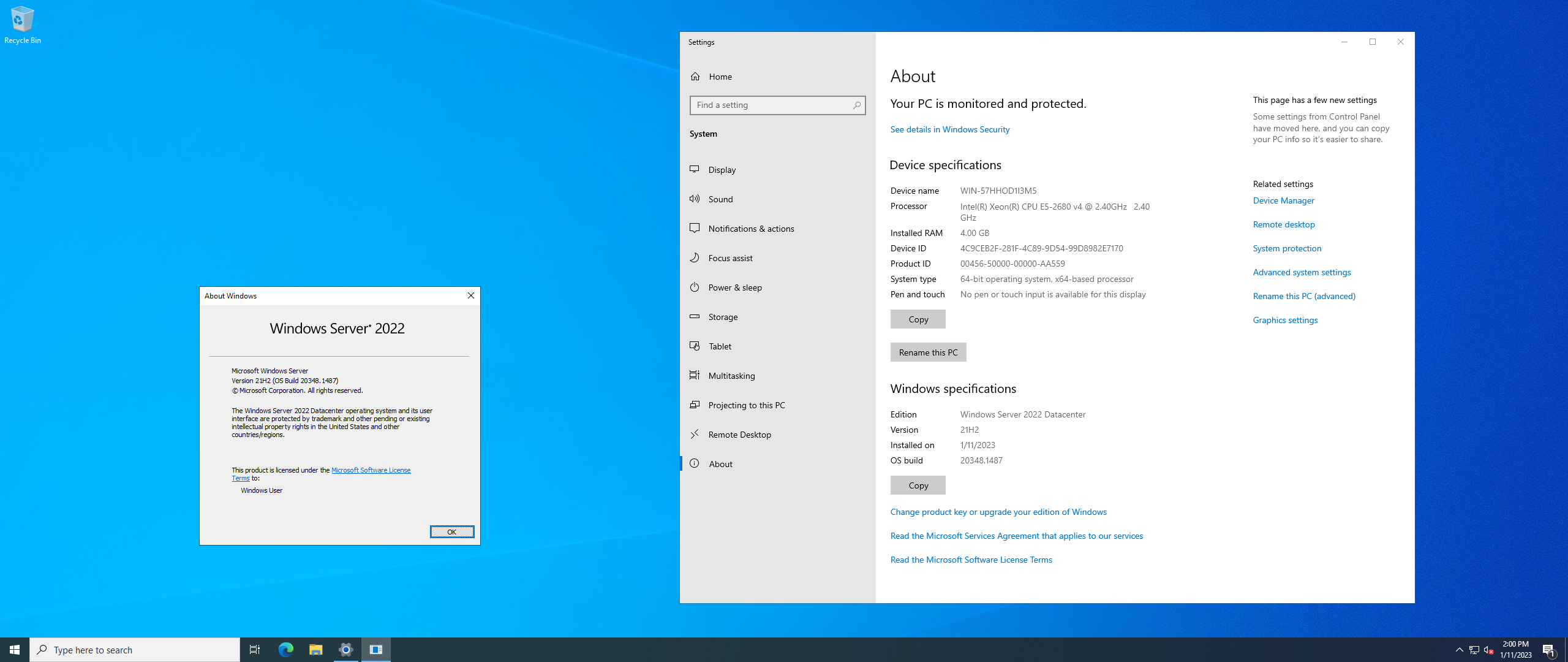Open the Sound speaker icon
The width and height of the screenshot is (1568, 662).
coord(695,199)
